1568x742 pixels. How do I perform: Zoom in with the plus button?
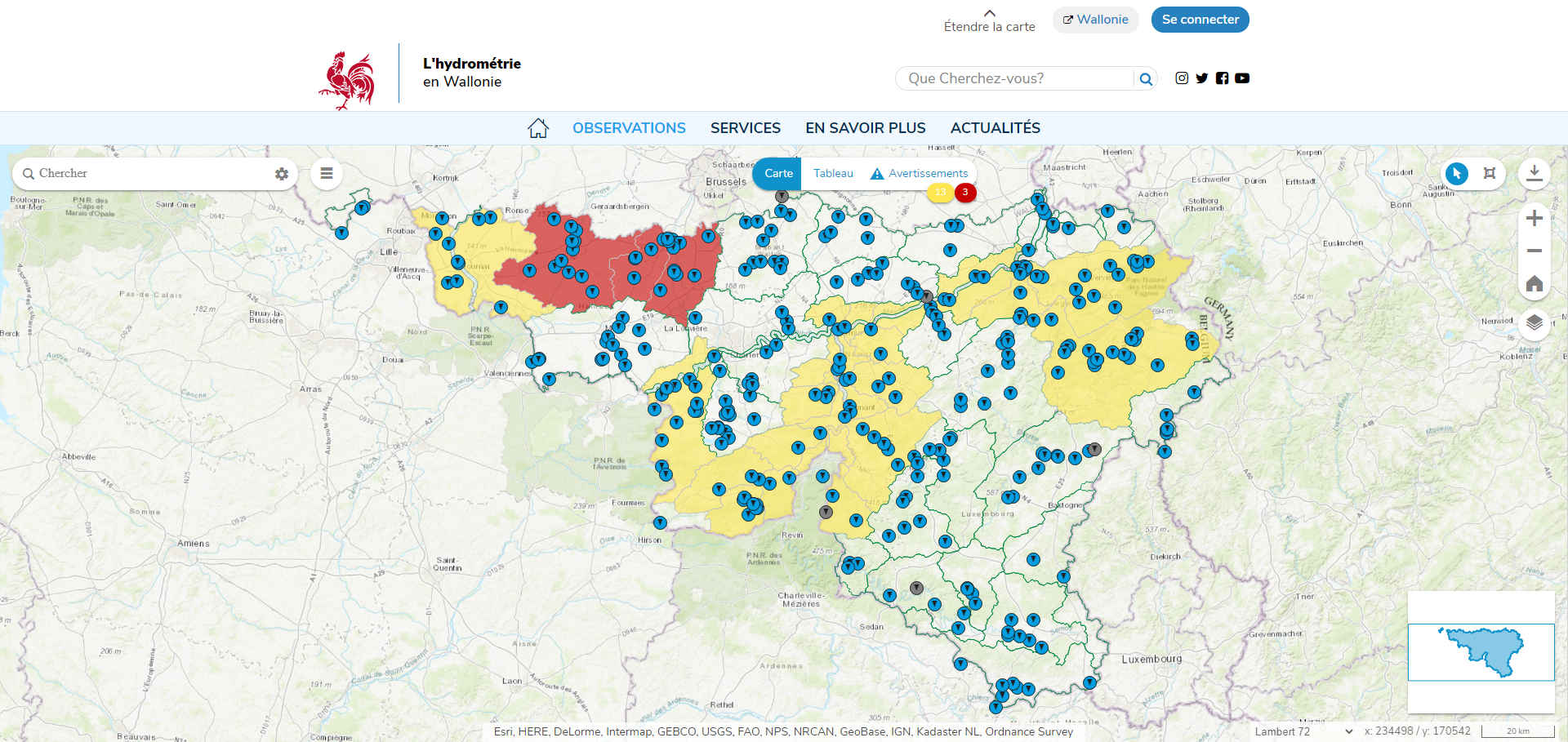click(1535, 218)
